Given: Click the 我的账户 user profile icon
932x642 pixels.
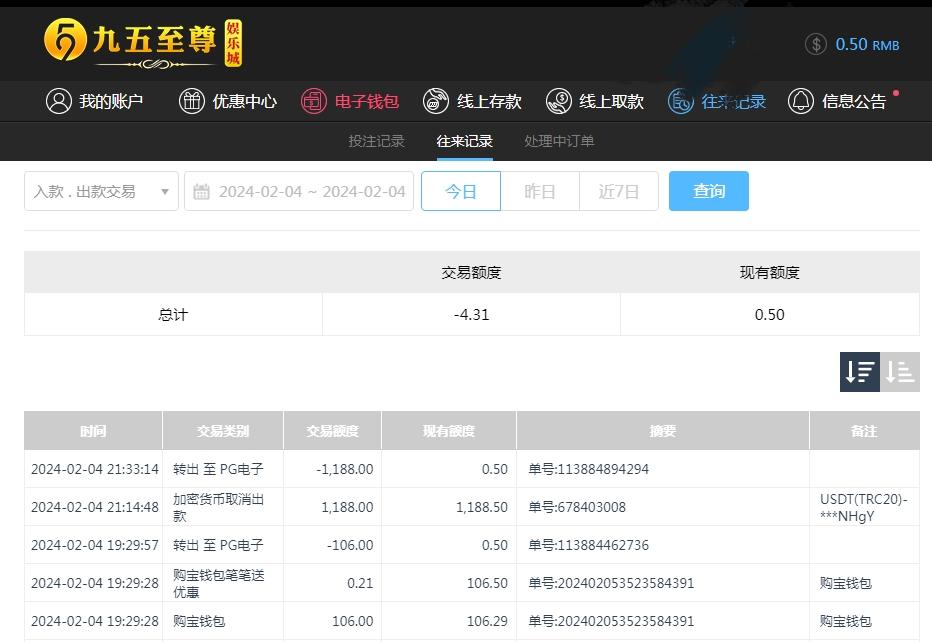Looking at the screenshot, I should click(x=59, y=101).
